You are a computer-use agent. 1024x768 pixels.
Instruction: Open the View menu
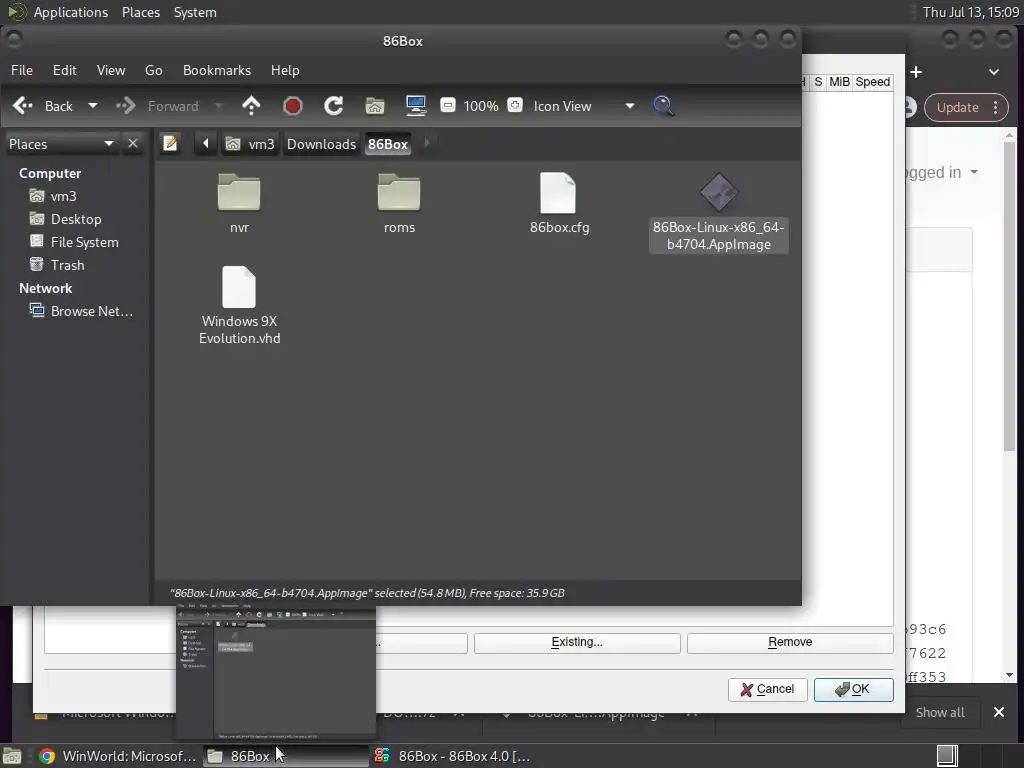(x=111, y=70)
